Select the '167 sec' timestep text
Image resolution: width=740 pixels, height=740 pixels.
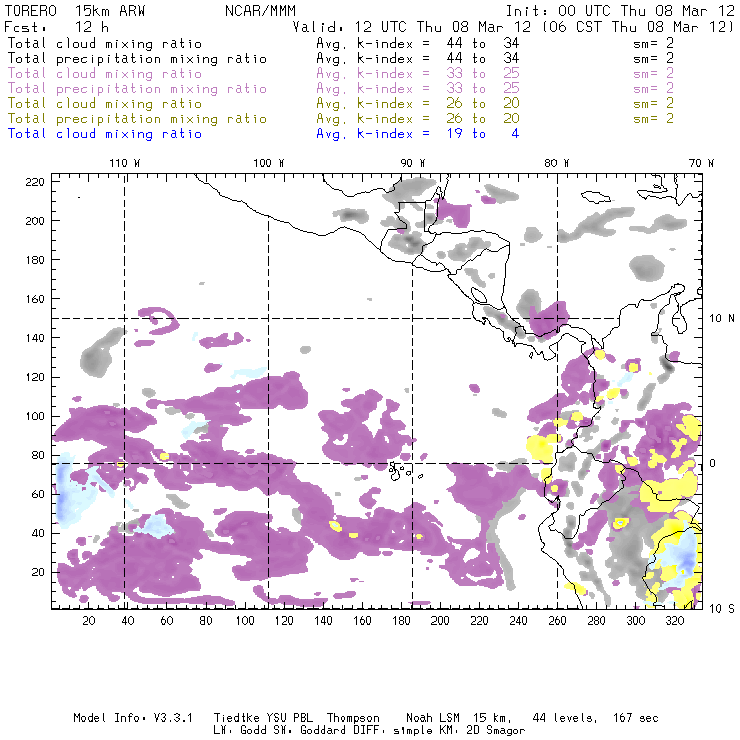pos(636,718)
